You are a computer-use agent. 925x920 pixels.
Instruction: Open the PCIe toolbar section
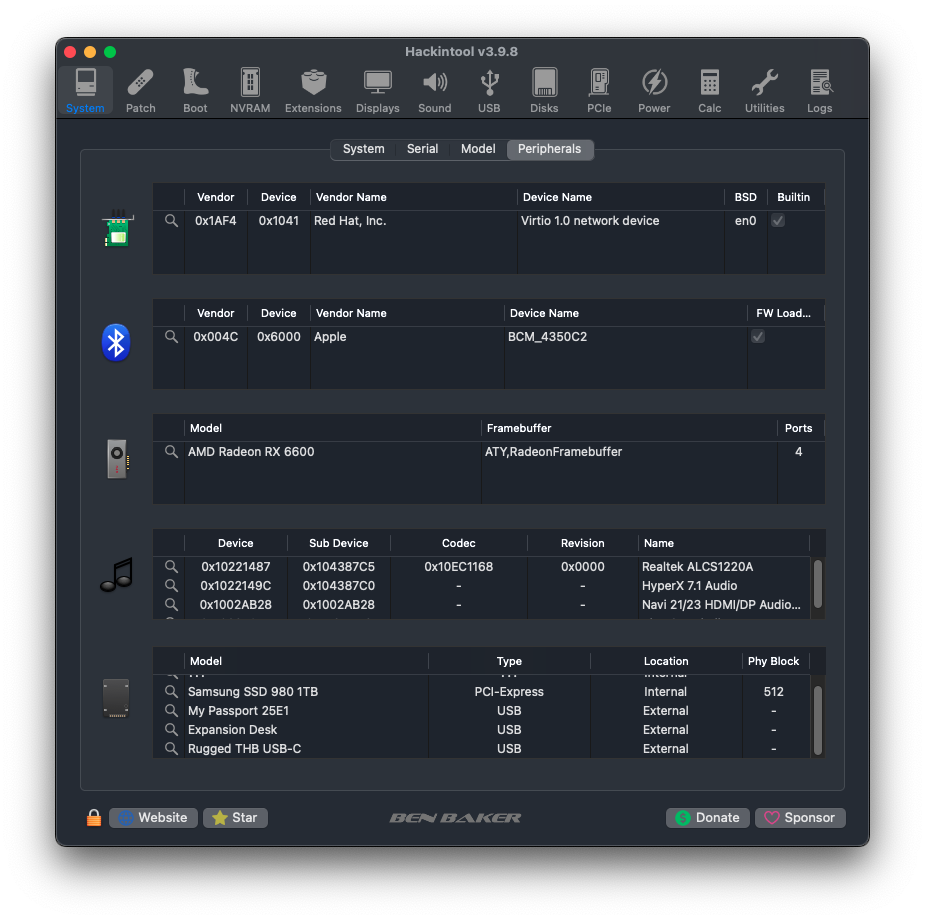(x=599, y=91)
